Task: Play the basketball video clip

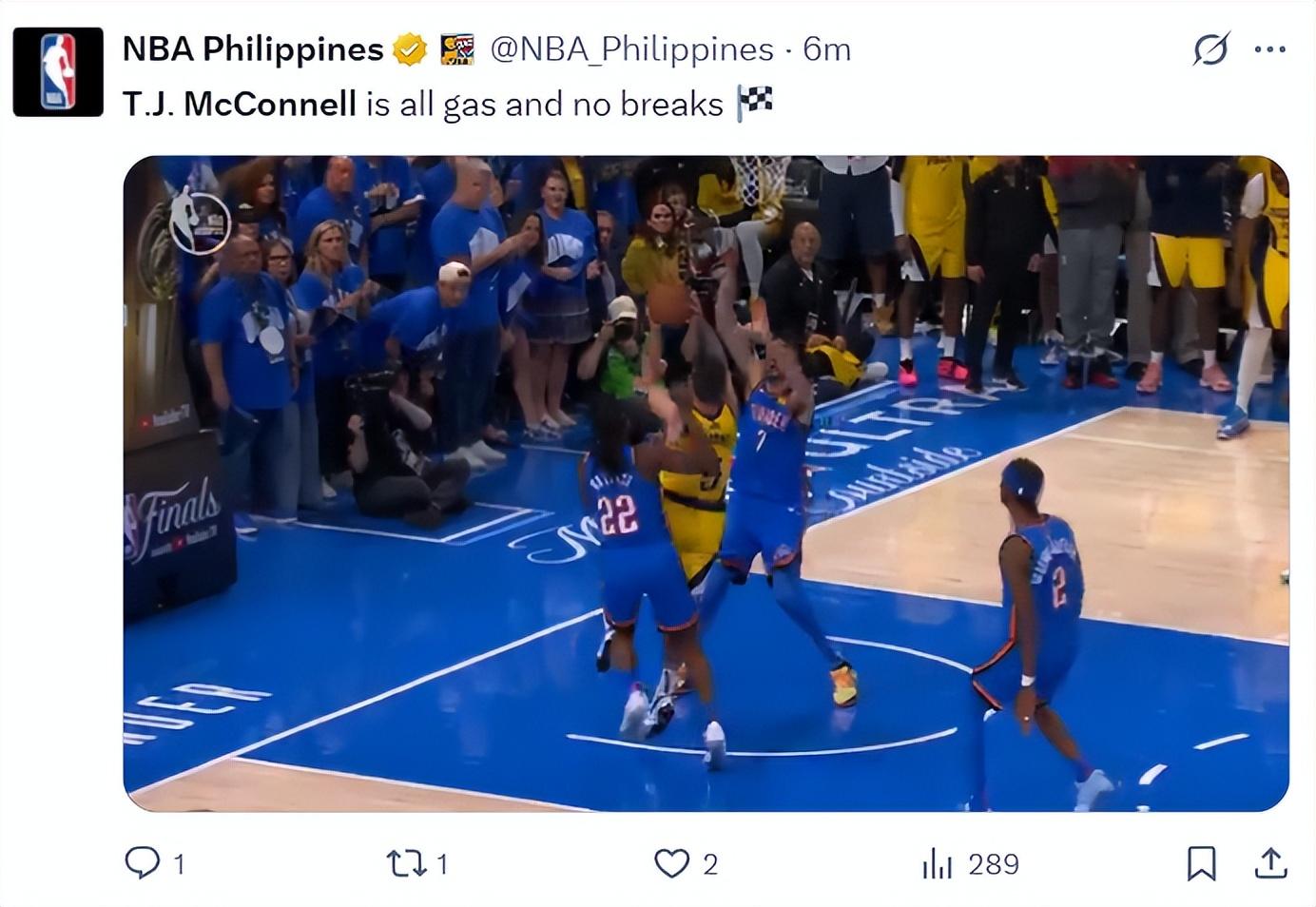Action: (x=706, y=483)
